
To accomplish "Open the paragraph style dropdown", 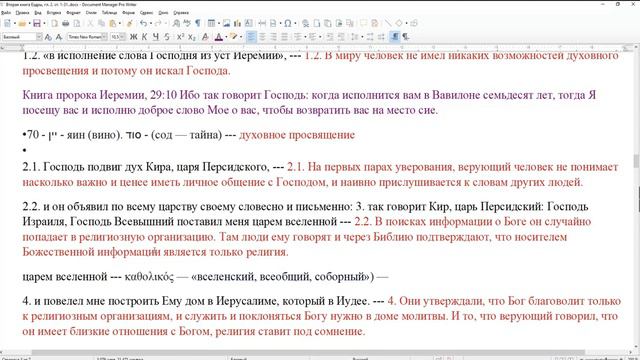I will click(39, 37).
